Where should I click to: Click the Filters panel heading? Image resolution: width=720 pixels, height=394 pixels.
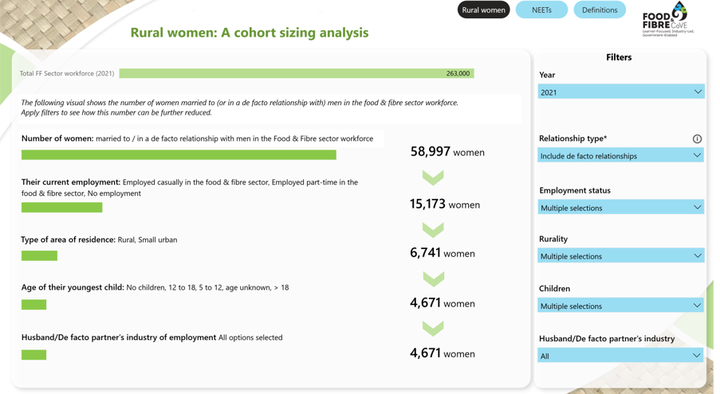[619, 57]
